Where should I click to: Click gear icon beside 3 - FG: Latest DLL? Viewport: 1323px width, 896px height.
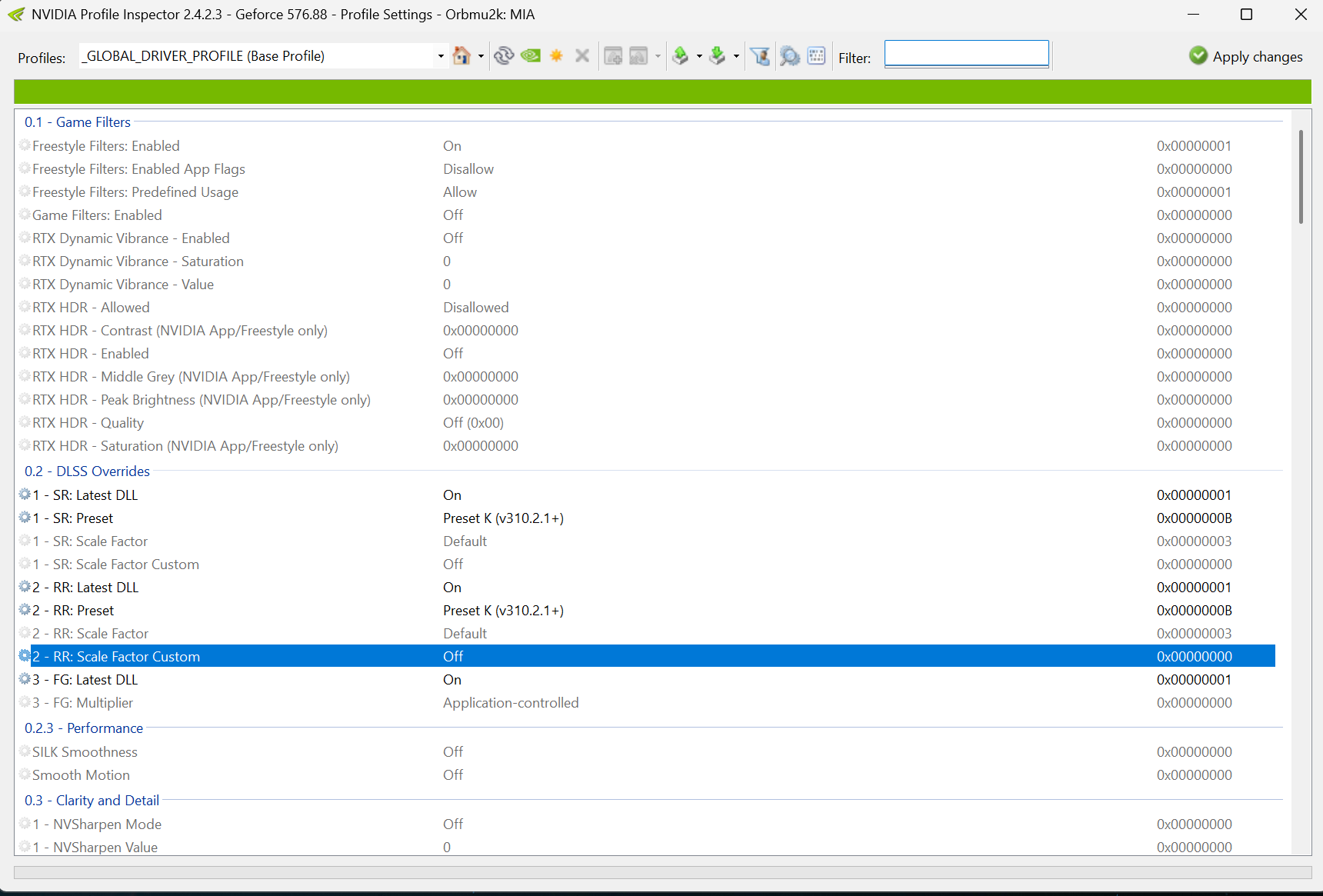[25, 679]
